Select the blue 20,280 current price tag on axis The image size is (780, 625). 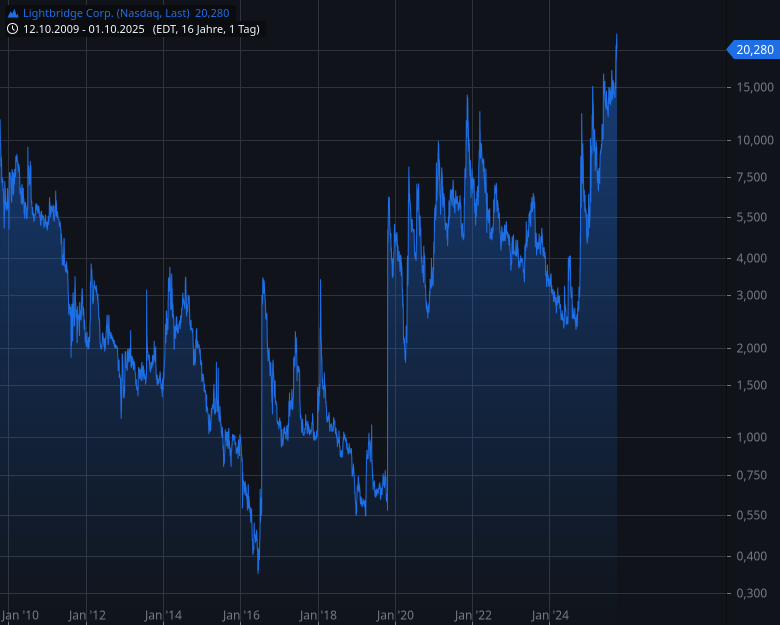pyautogui.click(x=752, y=49)
